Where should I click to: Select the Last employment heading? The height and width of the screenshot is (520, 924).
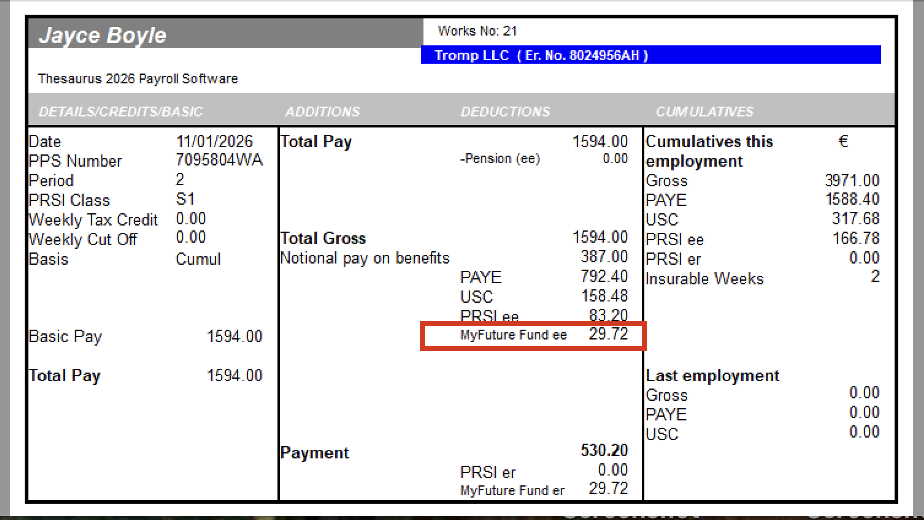click(712, 375)
